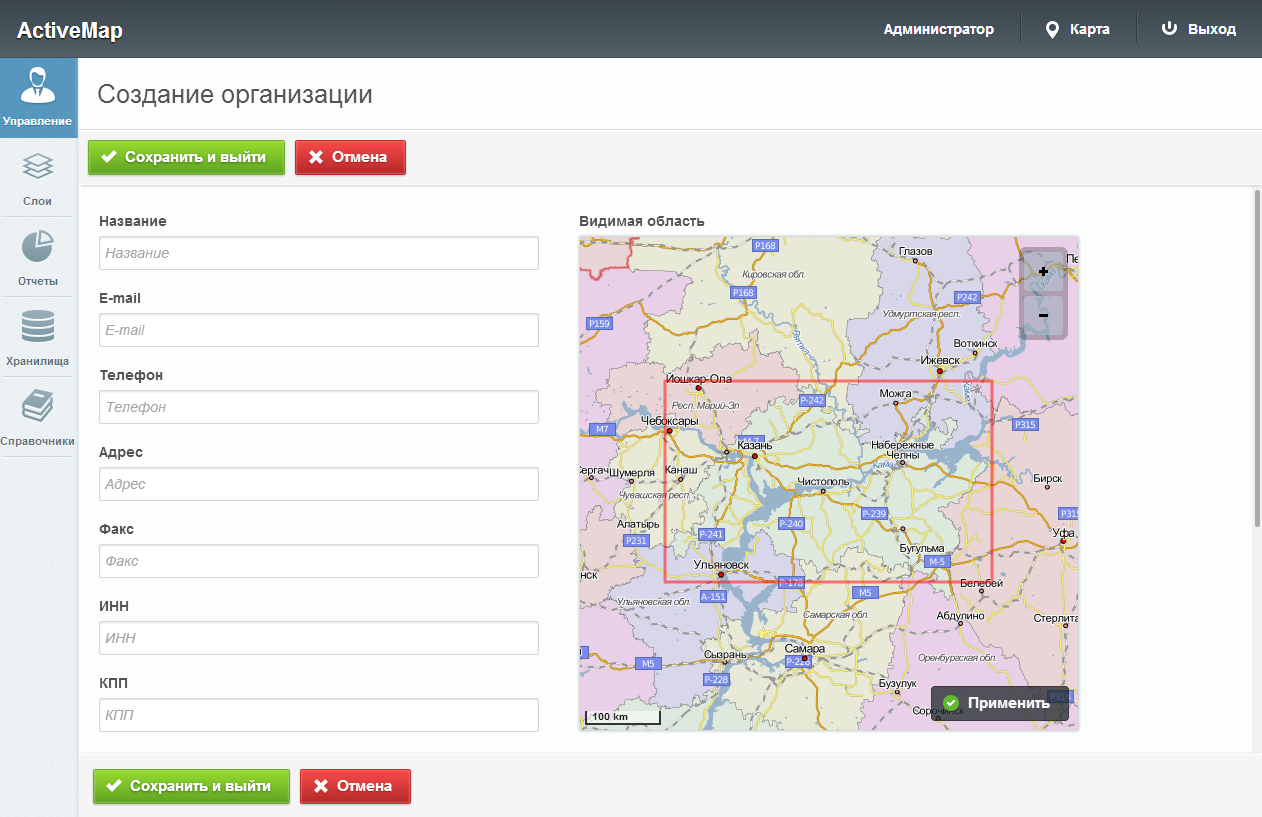
Task: Click bottom Сохранить и выйти button
Action: point(191,786)
